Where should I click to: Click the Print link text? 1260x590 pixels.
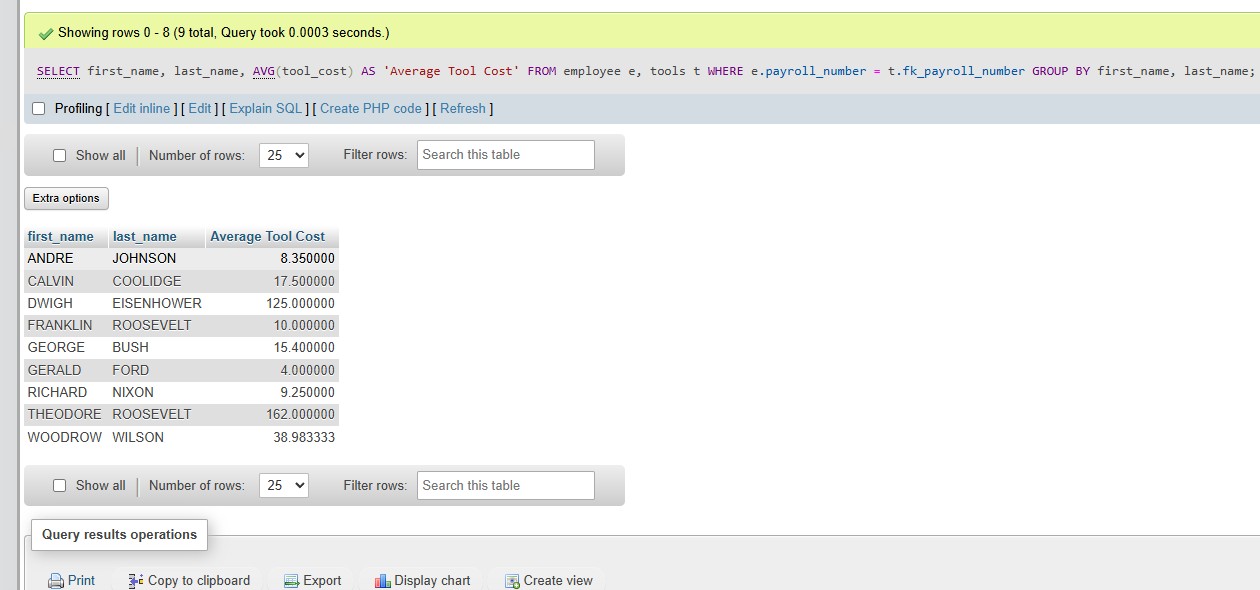pos(81,580)
